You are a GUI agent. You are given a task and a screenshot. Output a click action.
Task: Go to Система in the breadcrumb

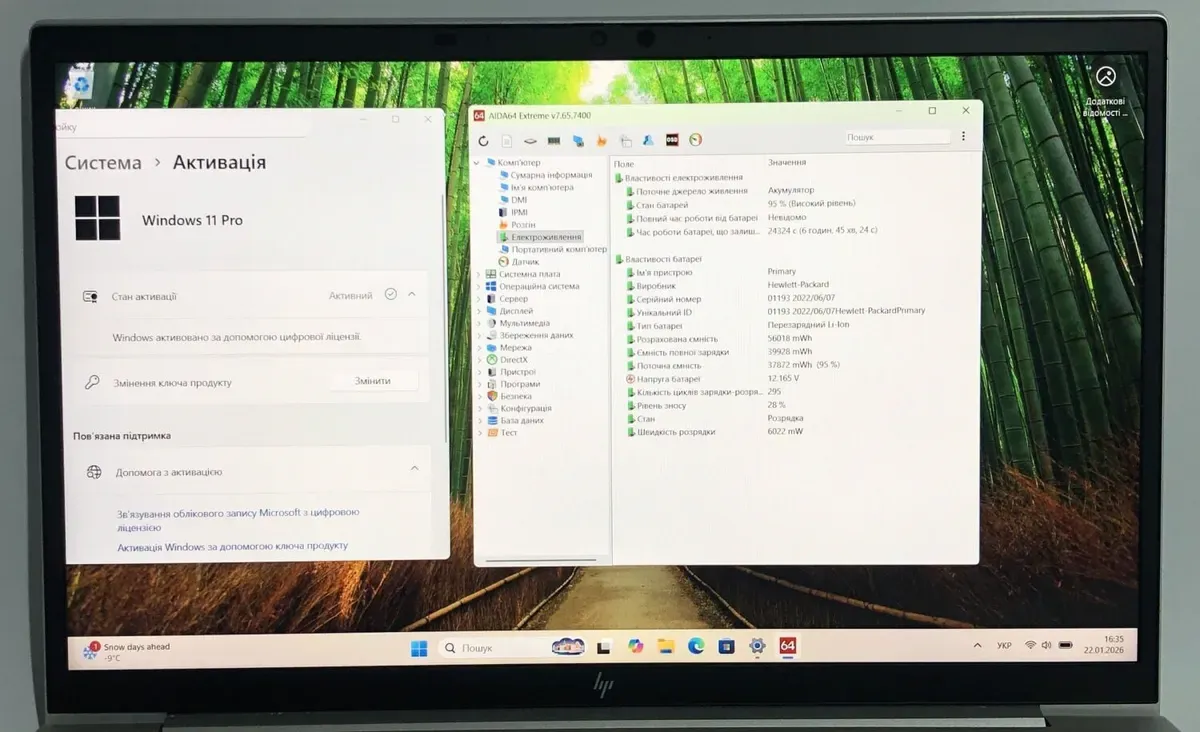[103, 163]
